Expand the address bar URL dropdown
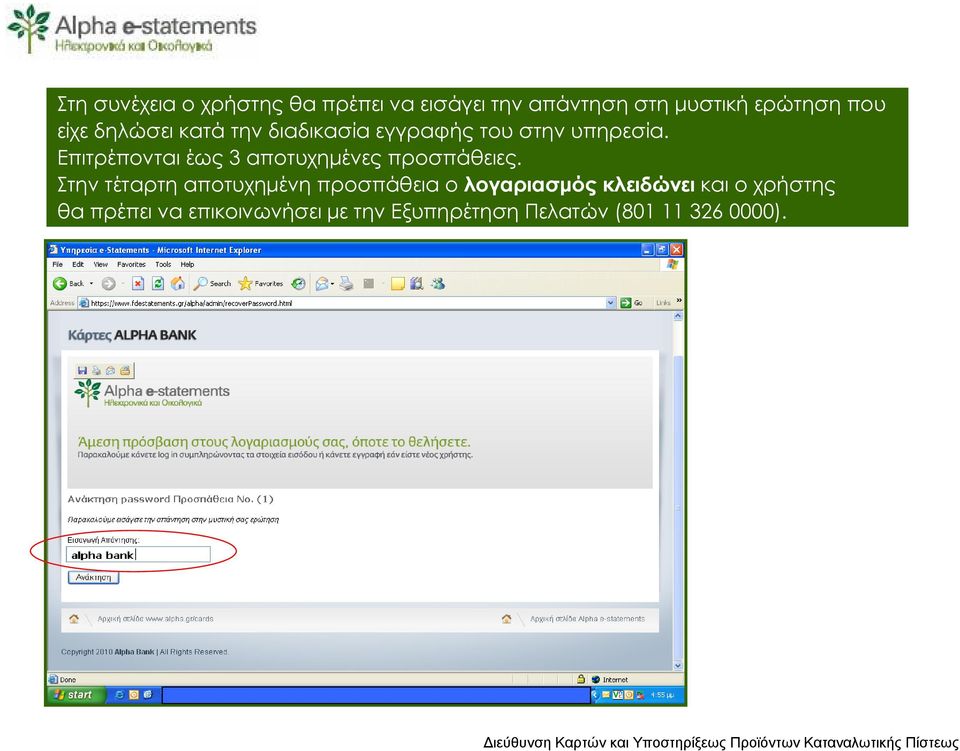 click(610, 303)
